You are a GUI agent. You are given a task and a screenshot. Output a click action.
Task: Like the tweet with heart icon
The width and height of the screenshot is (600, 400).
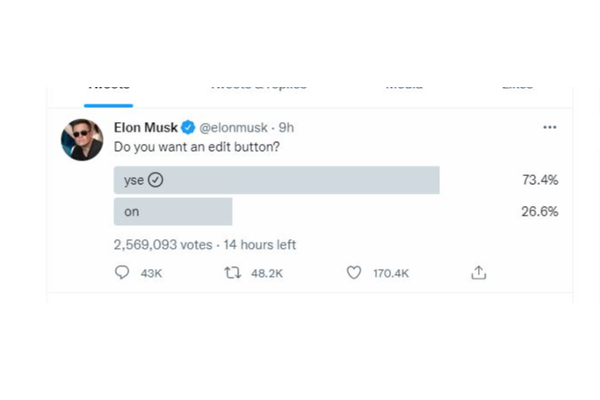[353, 272]
